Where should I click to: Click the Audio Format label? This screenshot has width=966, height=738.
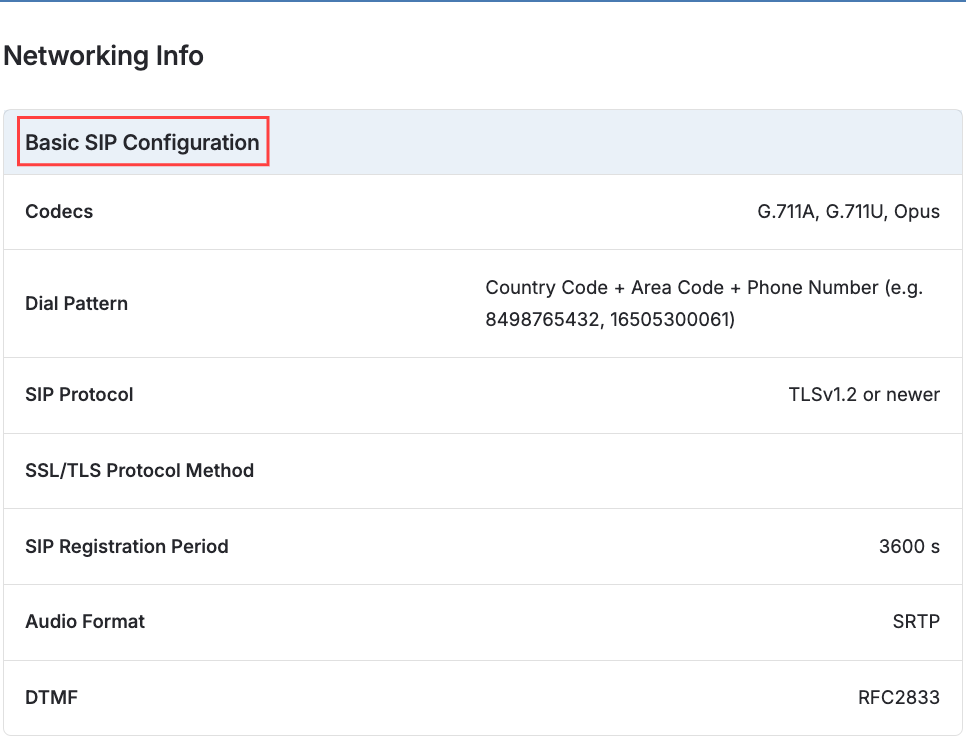(85, 622)
